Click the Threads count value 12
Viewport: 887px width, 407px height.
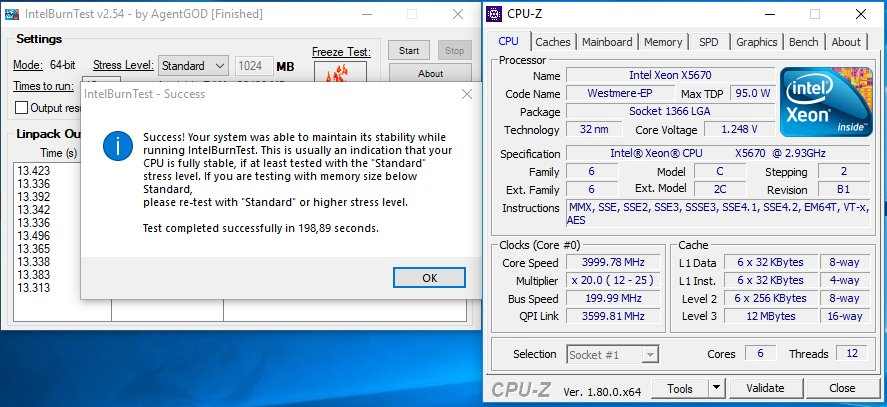pyautogui.click(x=852, y=354)
